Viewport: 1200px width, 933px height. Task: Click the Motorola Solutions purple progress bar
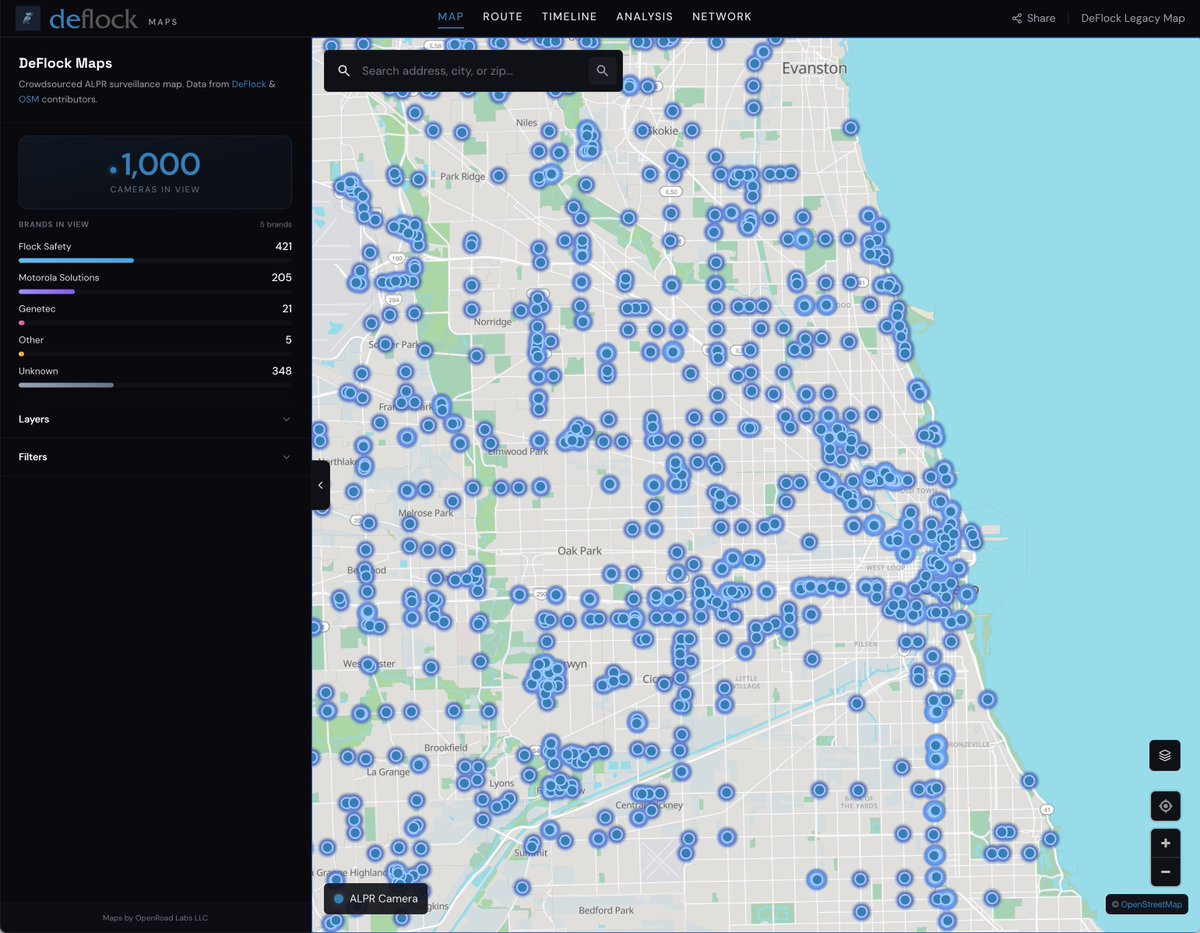click(47, 292)
